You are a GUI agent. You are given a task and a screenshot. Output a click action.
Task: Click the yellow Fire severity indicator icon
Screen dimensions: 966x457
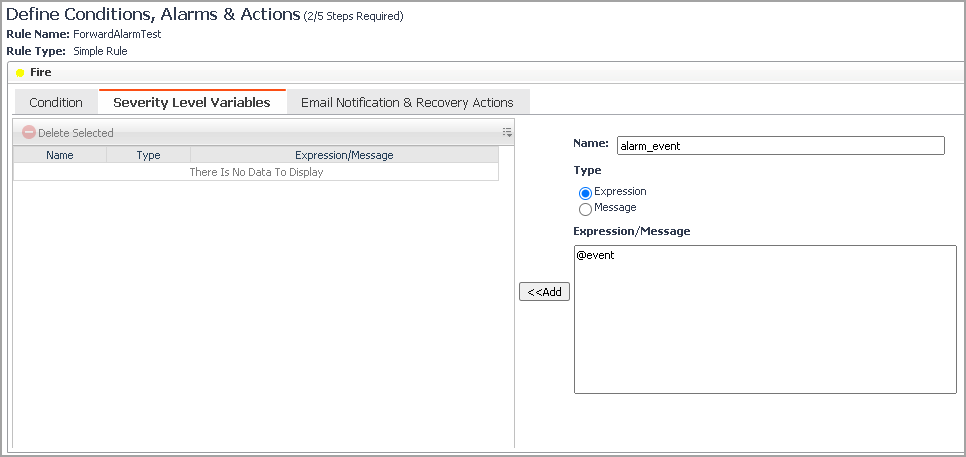tap(20, 73)
